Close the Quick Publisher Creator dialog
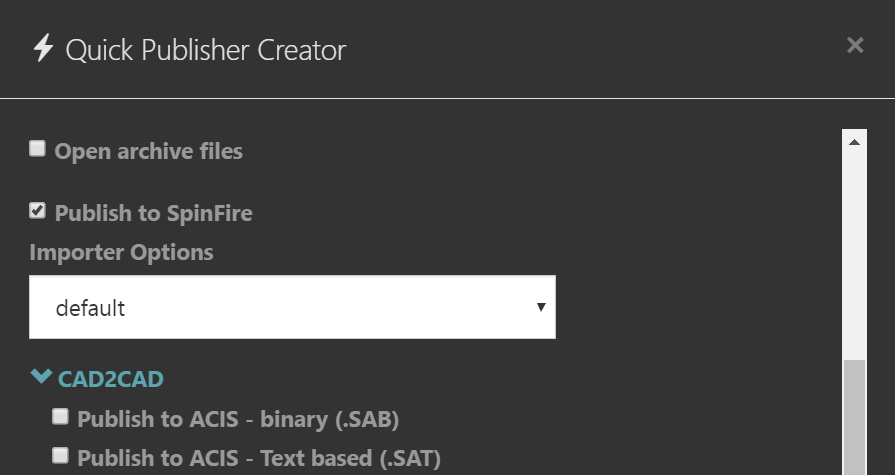895x475 pixels. 855,45
